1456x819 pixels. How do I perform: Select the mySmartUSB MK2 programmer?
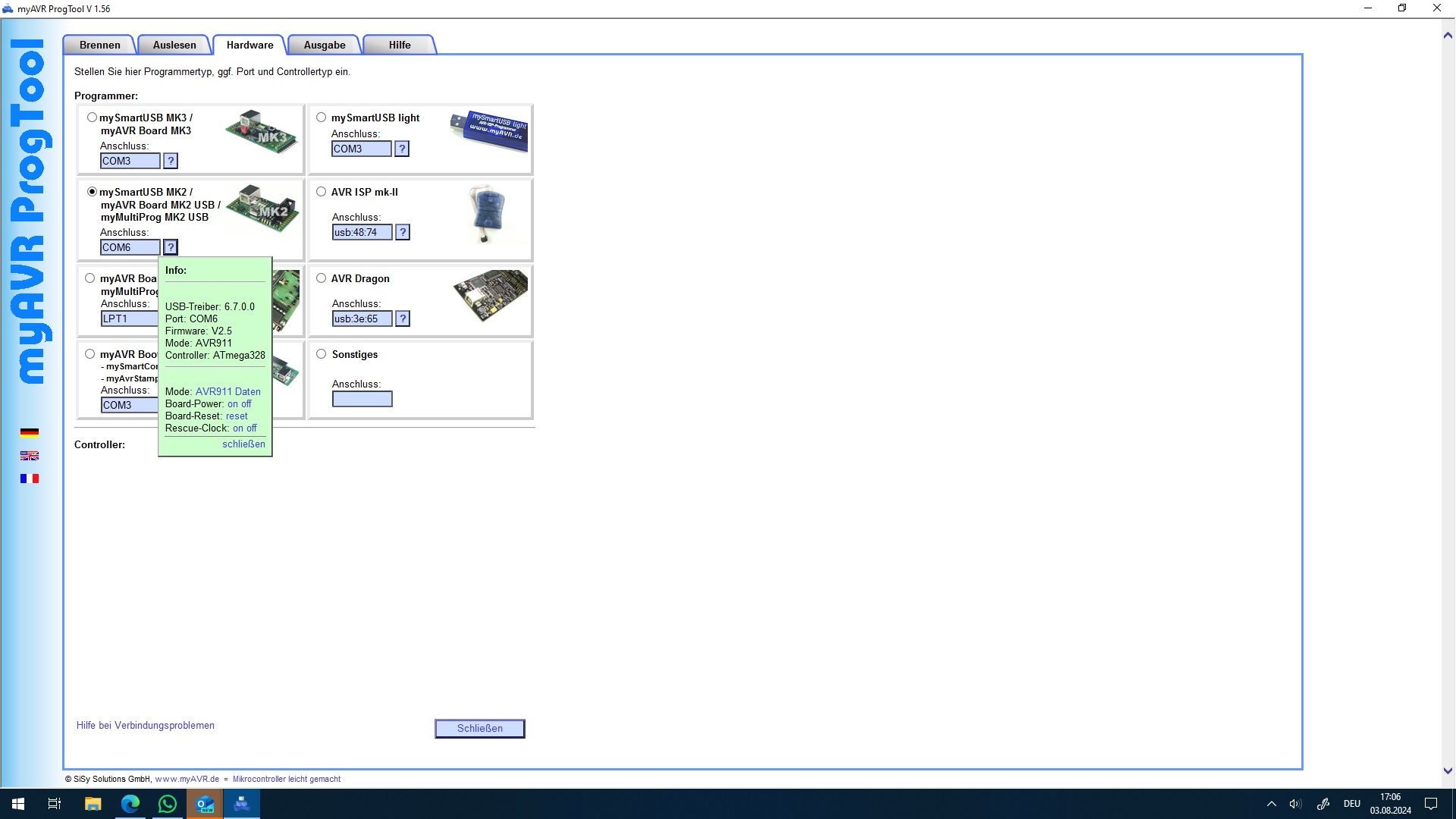click(x=92, y=192)
